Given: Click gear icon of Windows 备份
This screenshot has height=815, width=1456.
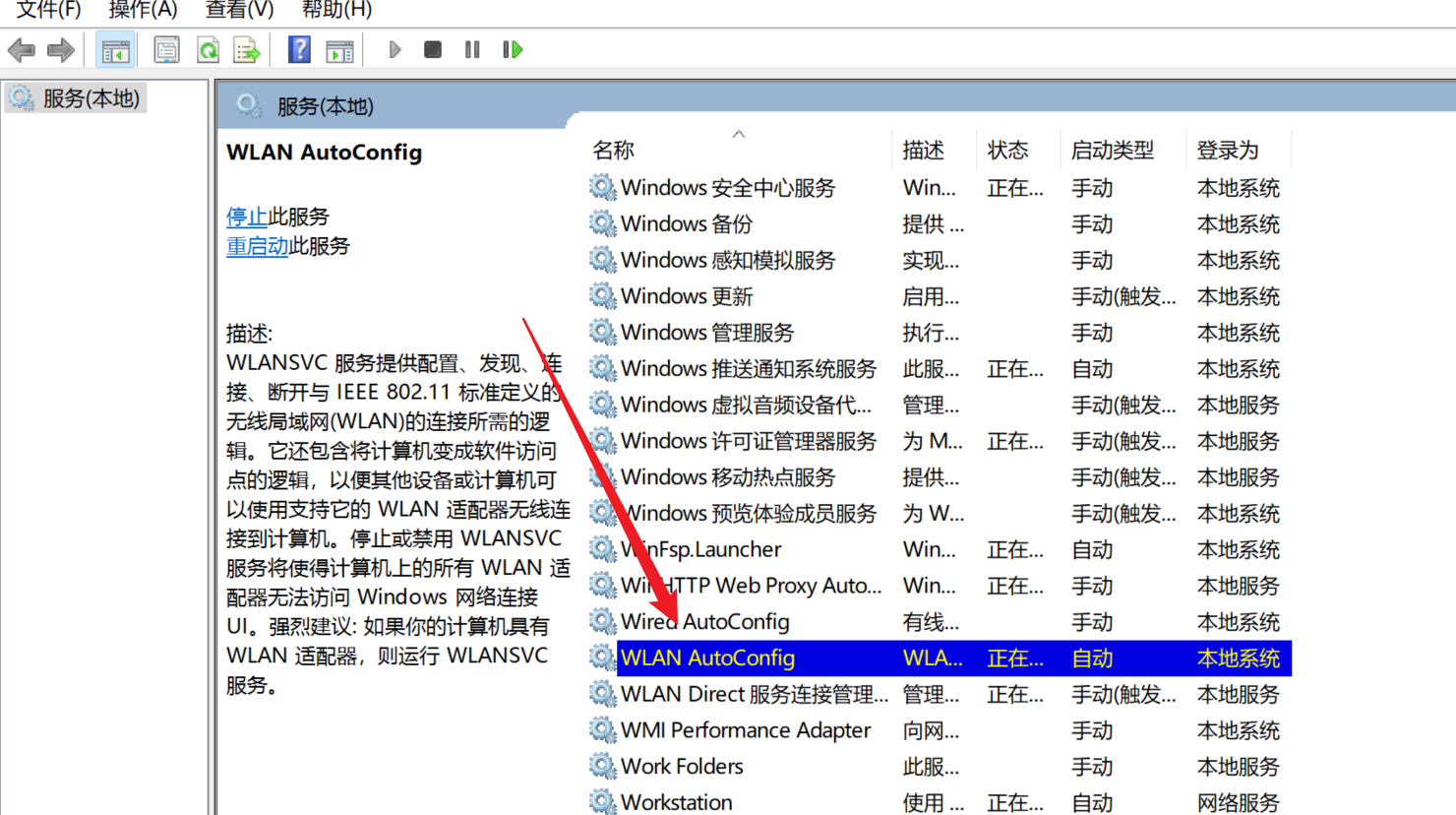Looking at the screenshot, I should [x=602, y=223].
